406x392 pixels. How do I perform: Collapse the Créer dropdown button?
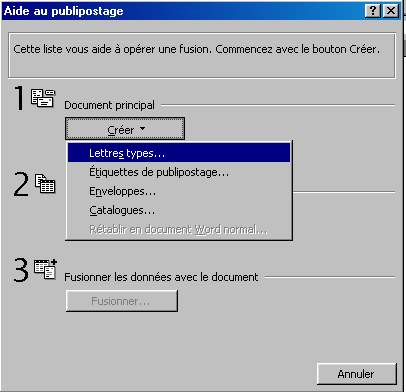point(125,129)
